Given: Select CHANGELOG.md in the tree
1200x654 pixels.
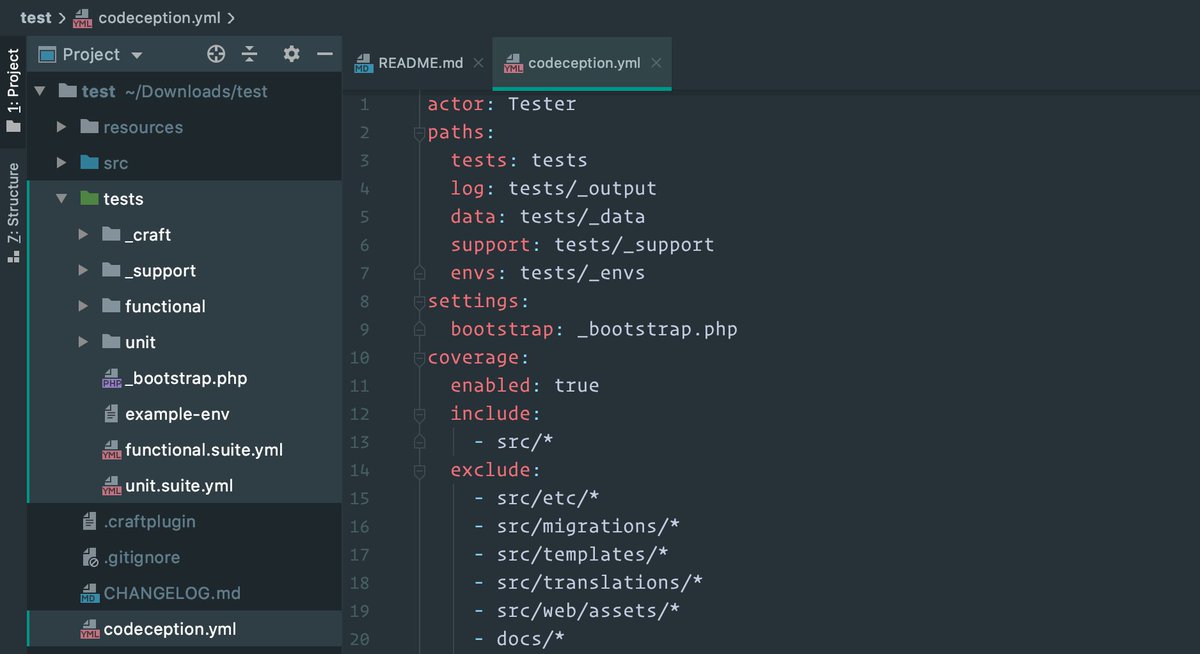Looking at the screenshot, I should pyautogui.click(x=172, y=593).
